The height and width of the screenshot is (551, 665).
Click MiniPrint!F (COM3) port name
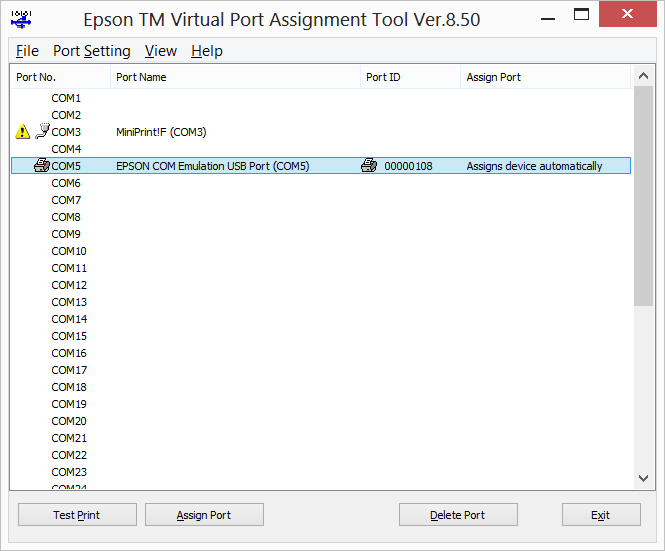point(161,132)
